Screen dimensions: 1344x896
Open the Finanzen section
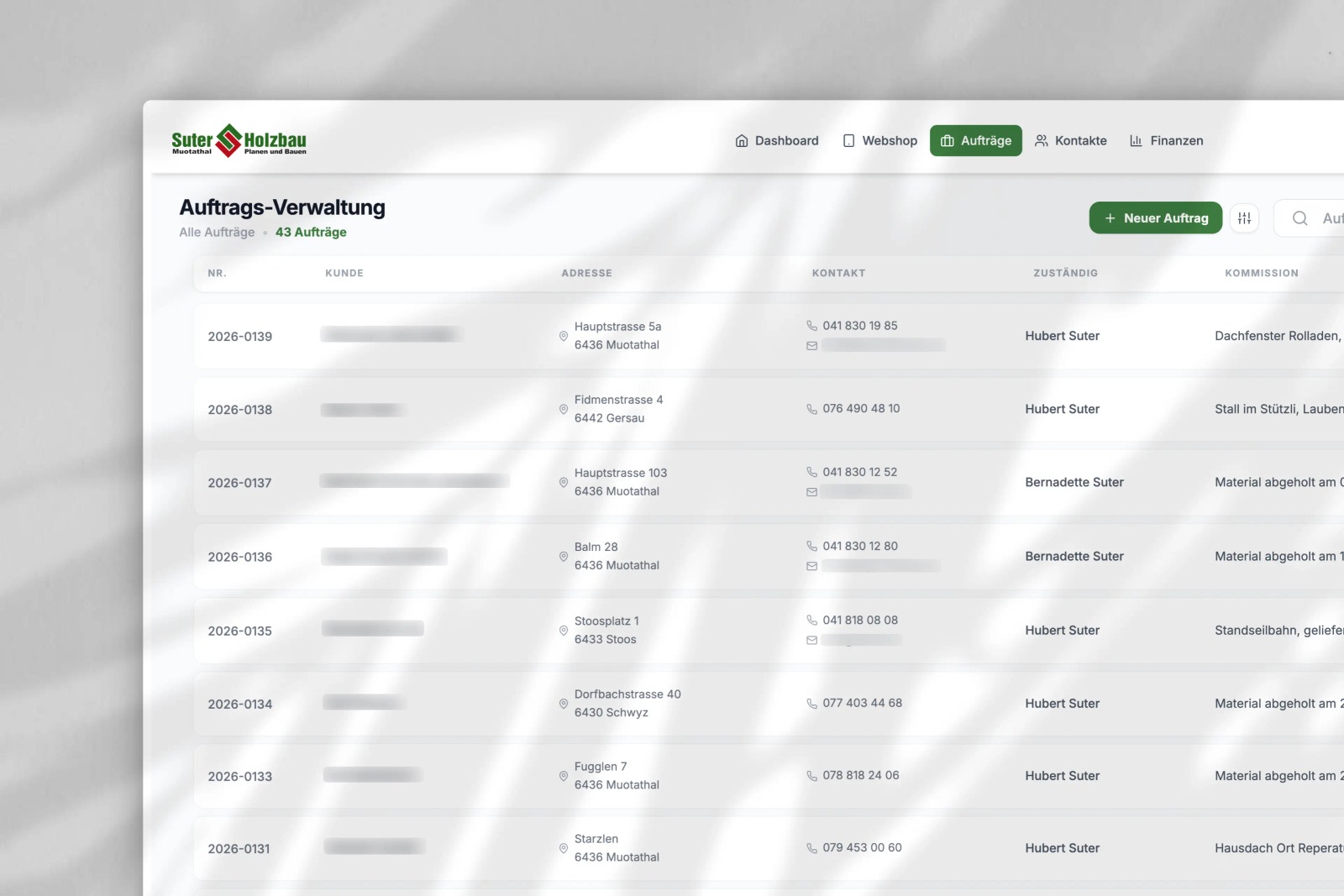point(1167,141)
